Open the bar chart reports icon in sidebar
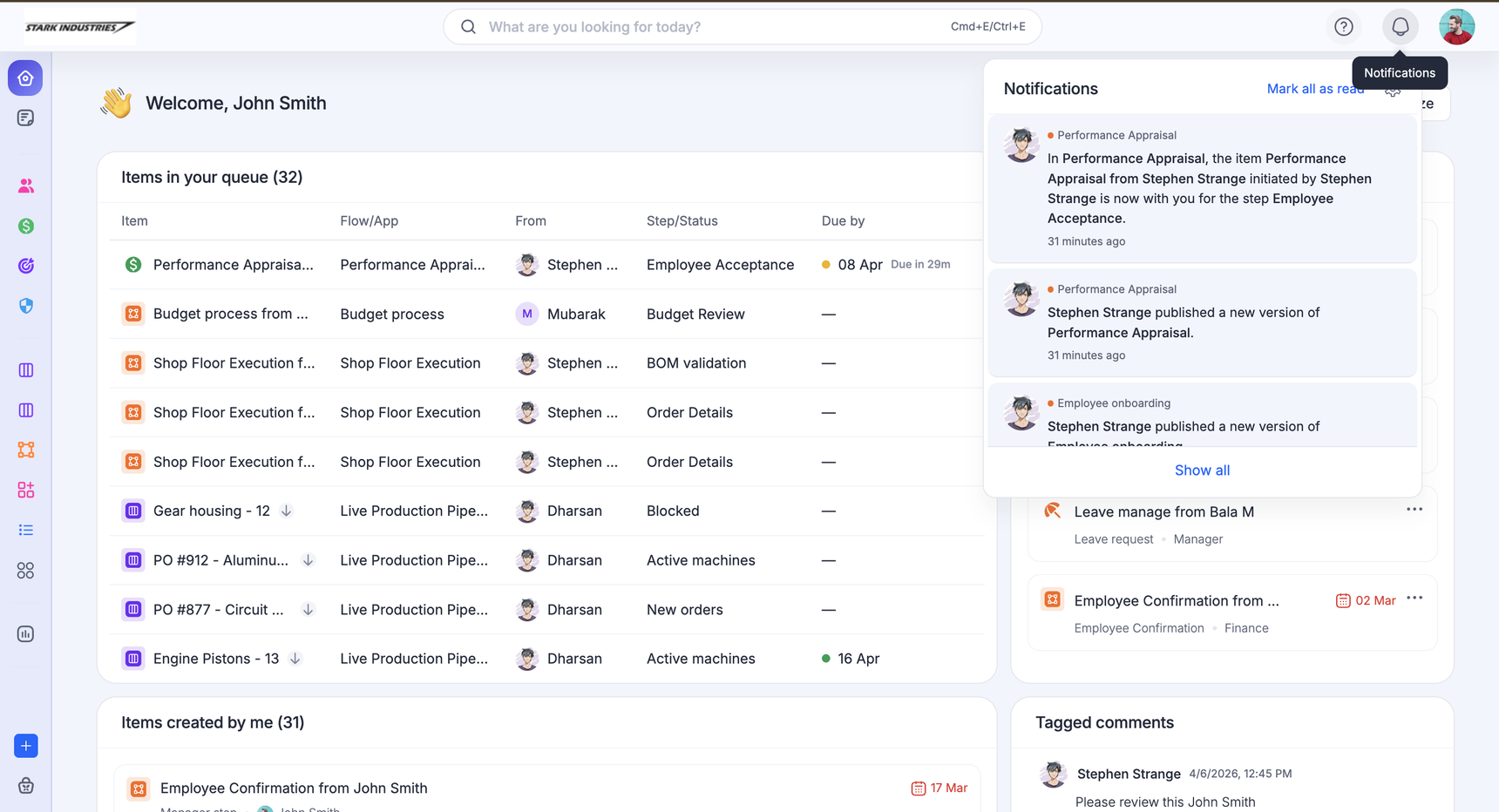The width and height of the screenshot is (1499, 812). point(26,634)
